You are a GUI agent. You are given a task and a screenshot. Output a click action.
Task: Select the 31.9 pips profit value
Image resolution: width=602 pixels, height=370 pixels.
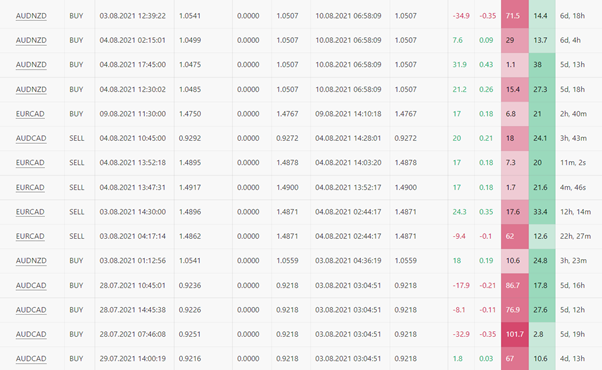coord(460,65)
